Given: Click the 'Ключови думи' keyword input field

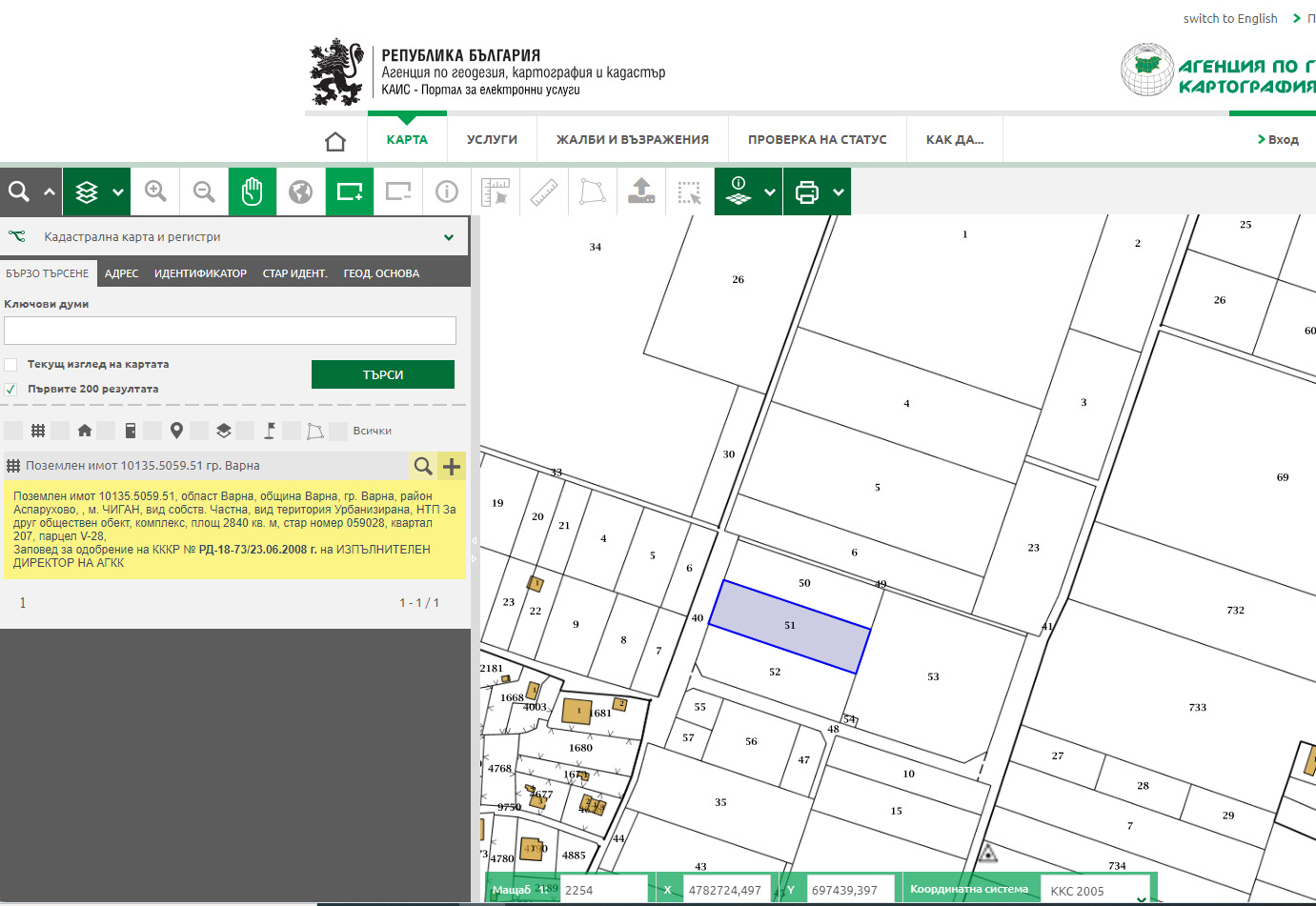Looking at the screenshot, I should point(230,331).
